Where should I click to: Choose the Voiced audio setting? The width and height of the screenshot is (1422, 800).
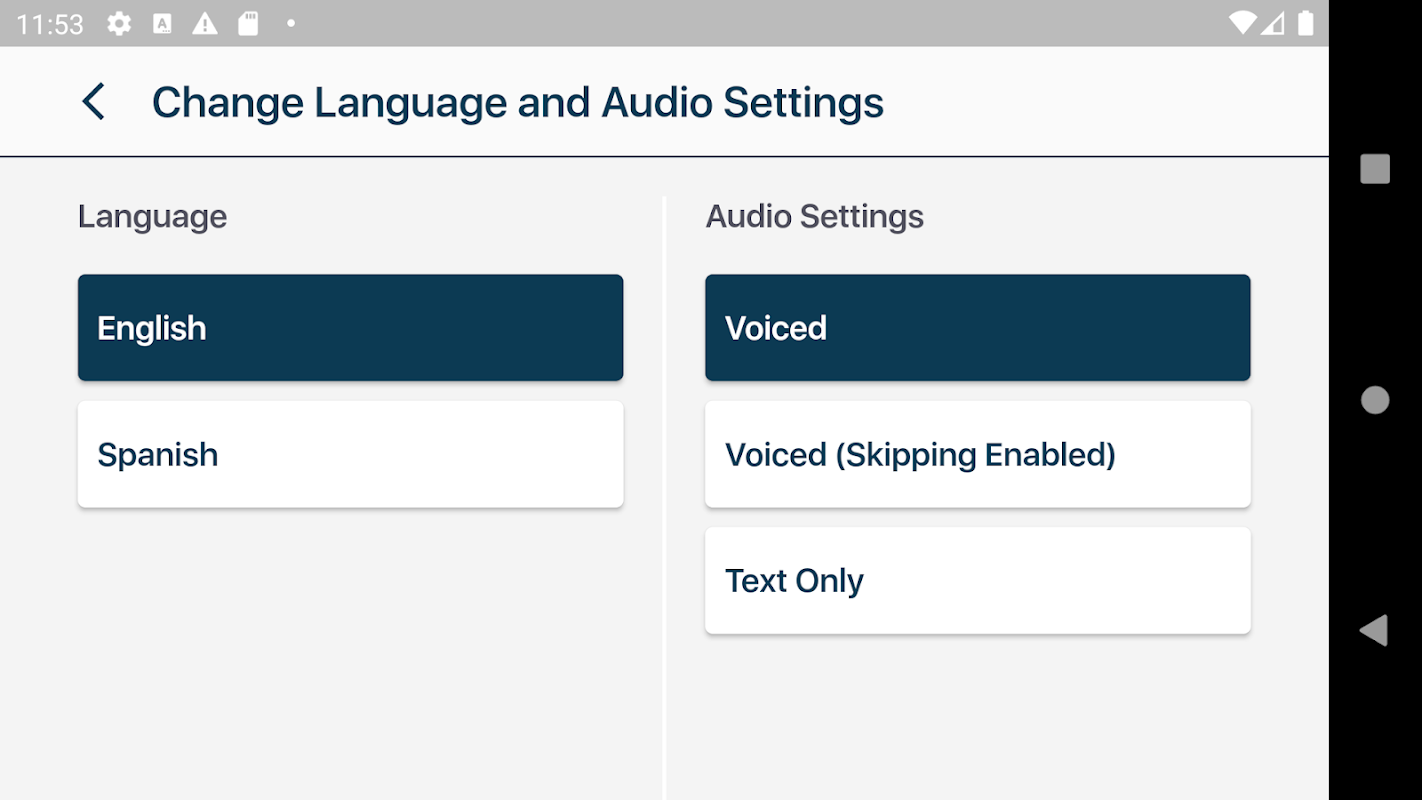point(977,328)
